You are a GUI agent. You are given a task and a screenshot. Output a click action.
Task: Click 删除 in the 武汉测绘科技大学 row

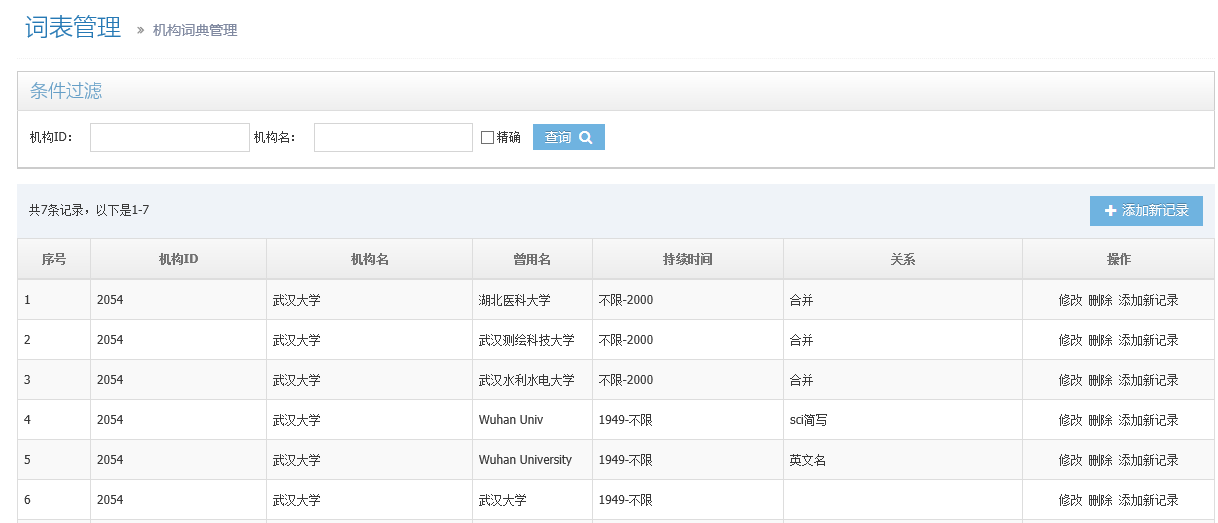point(1100,340)
